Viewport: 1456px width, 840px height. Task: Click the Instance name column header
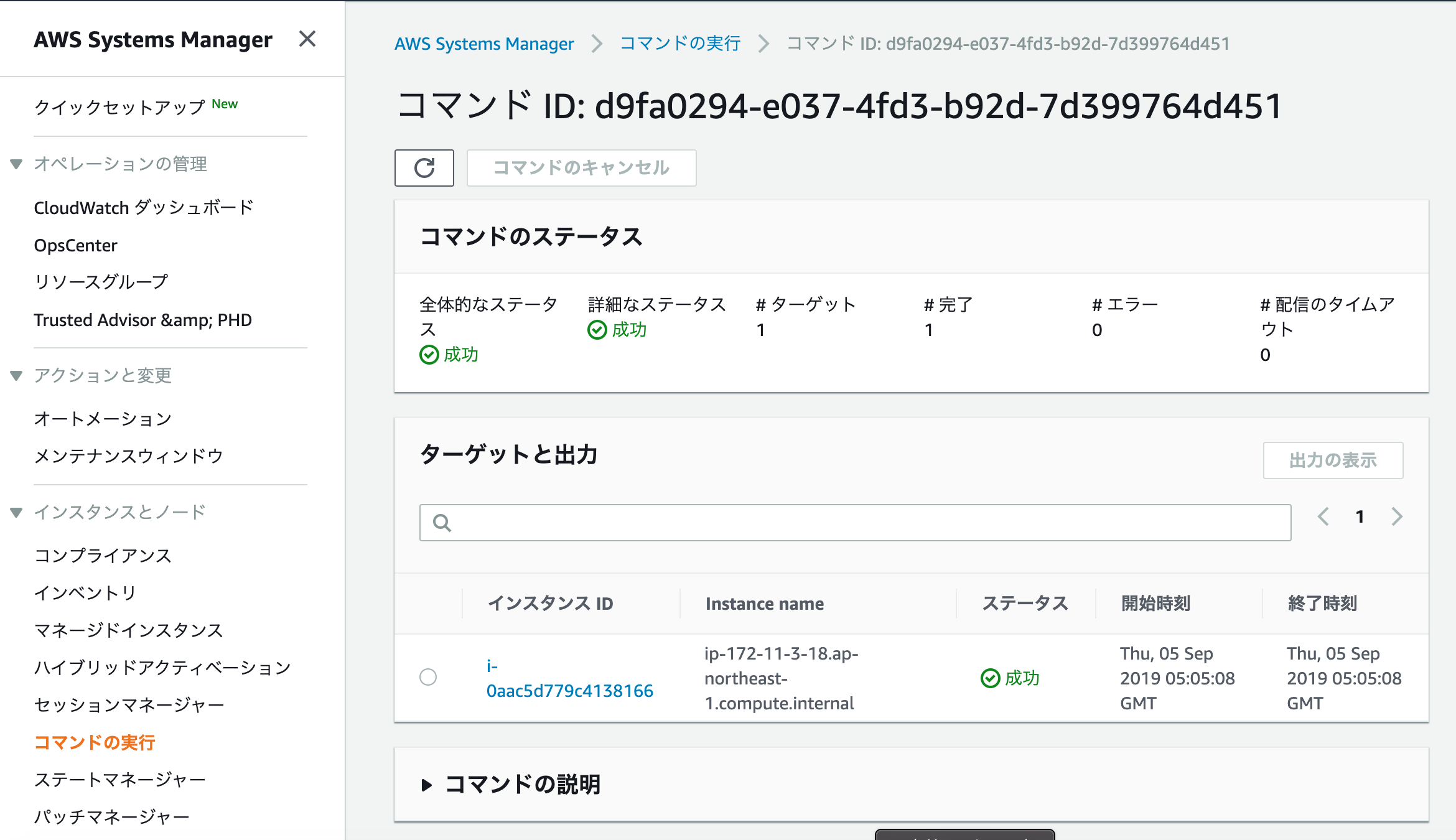click(765, 604)
